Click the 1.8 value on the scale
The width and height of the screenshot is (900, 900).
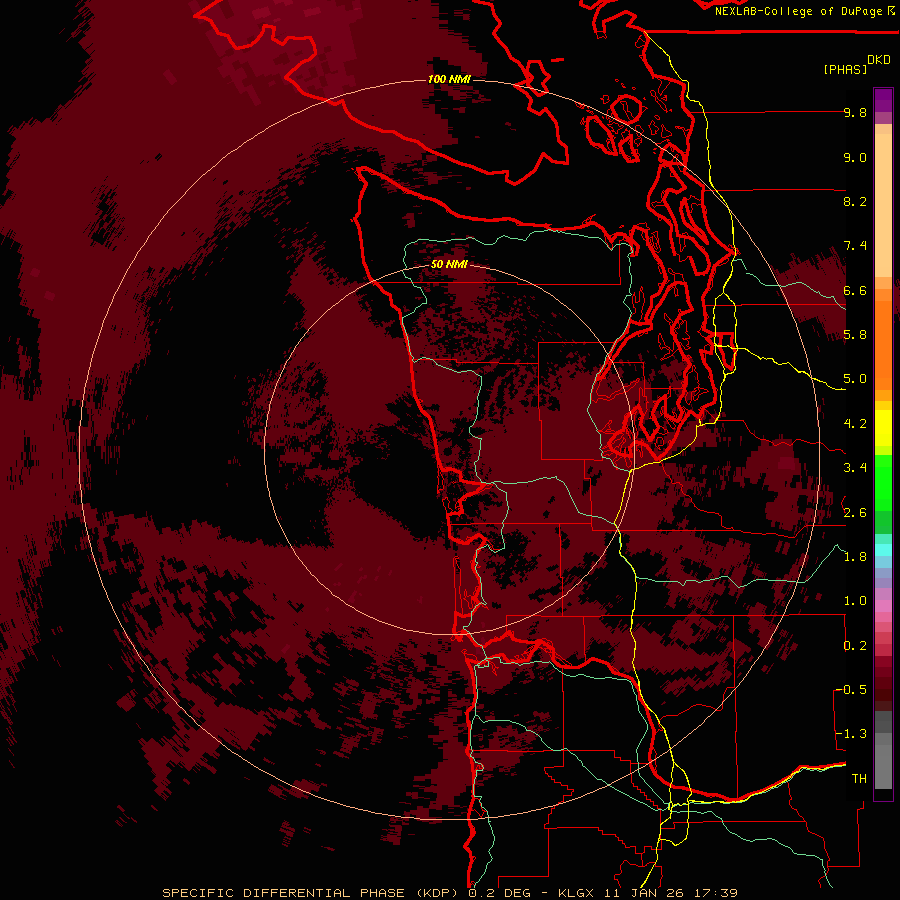pos(855,557)
